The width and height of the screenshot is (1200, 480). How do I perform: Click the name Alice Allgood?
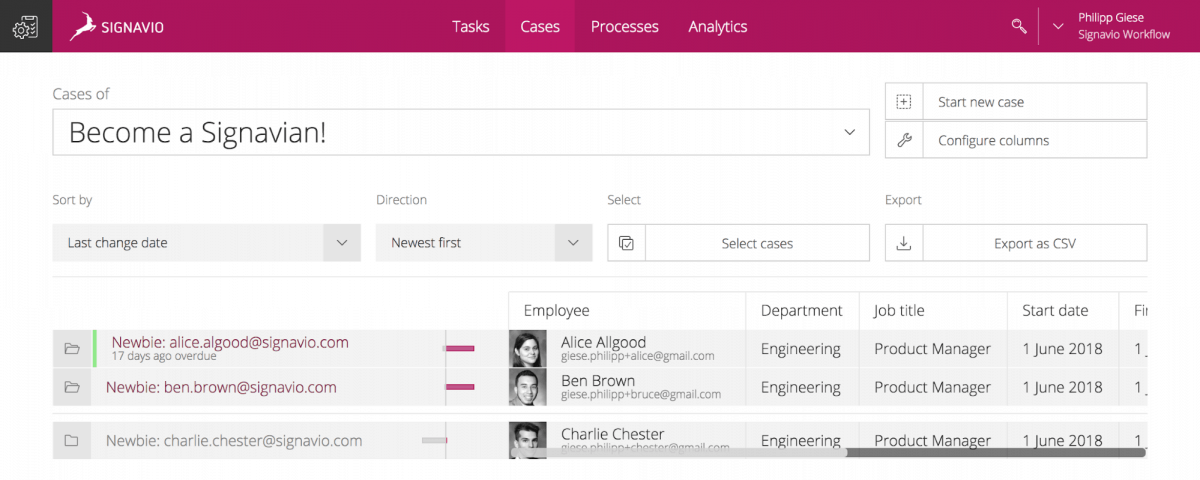603,342
